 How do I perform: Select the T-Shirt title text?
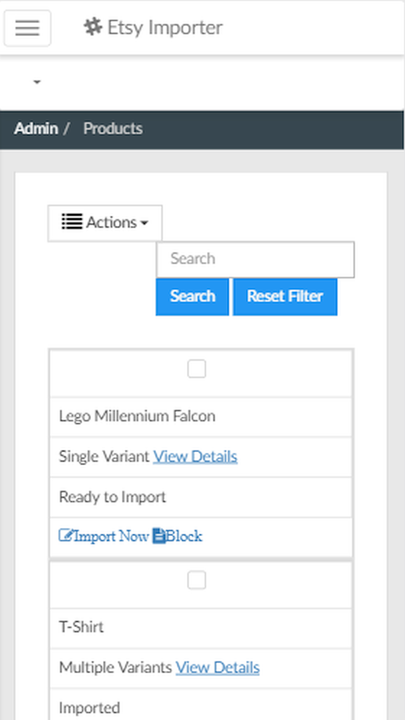coord(81,627)
